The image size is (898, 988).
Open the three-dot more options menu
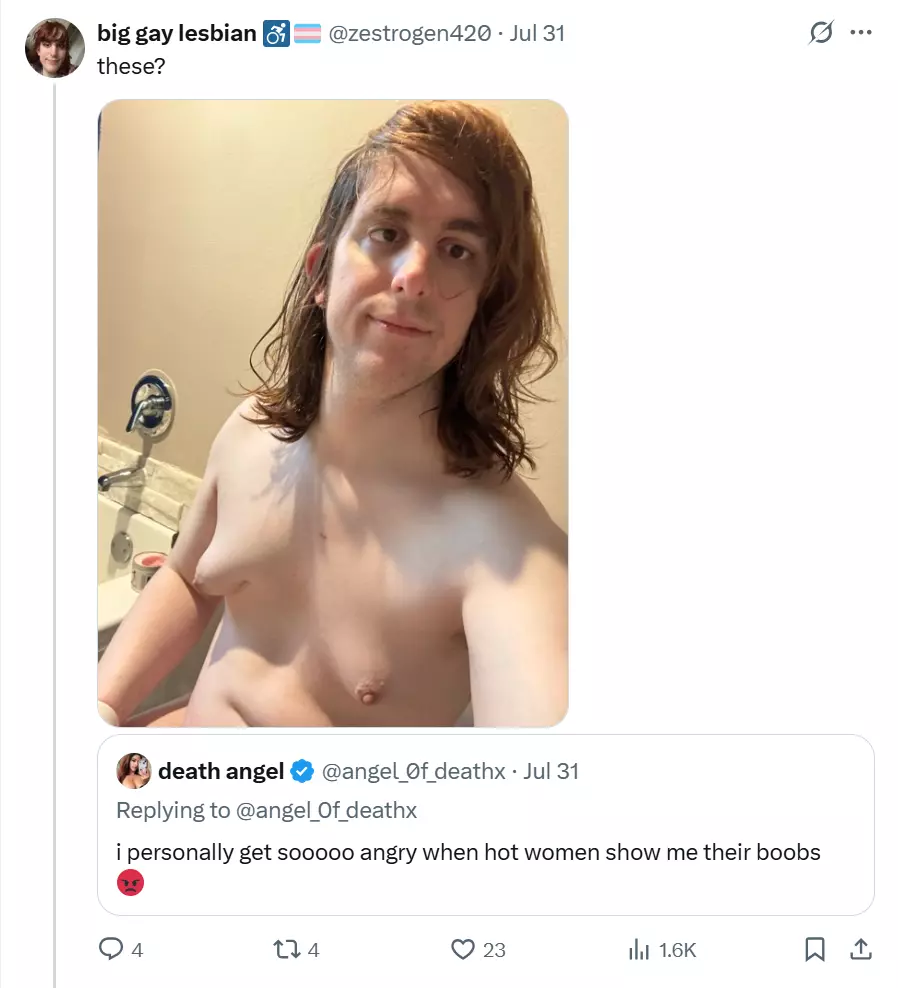(861, 33)
